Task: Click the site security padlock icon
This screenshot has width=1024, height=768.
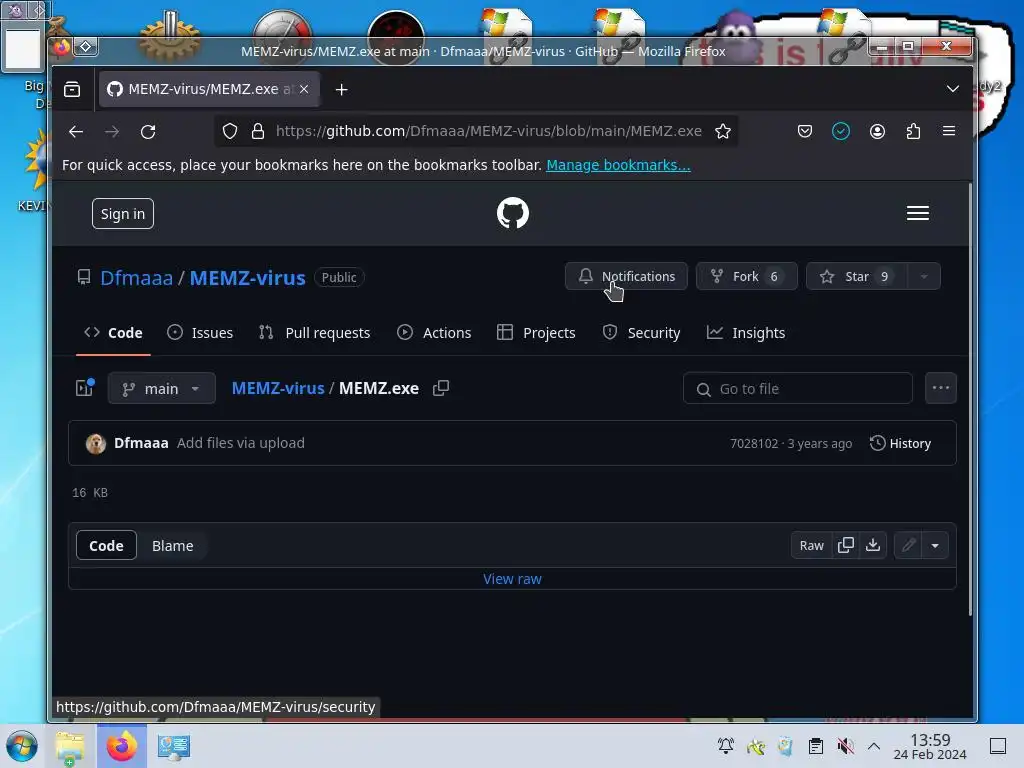Action: pos(258,131)
